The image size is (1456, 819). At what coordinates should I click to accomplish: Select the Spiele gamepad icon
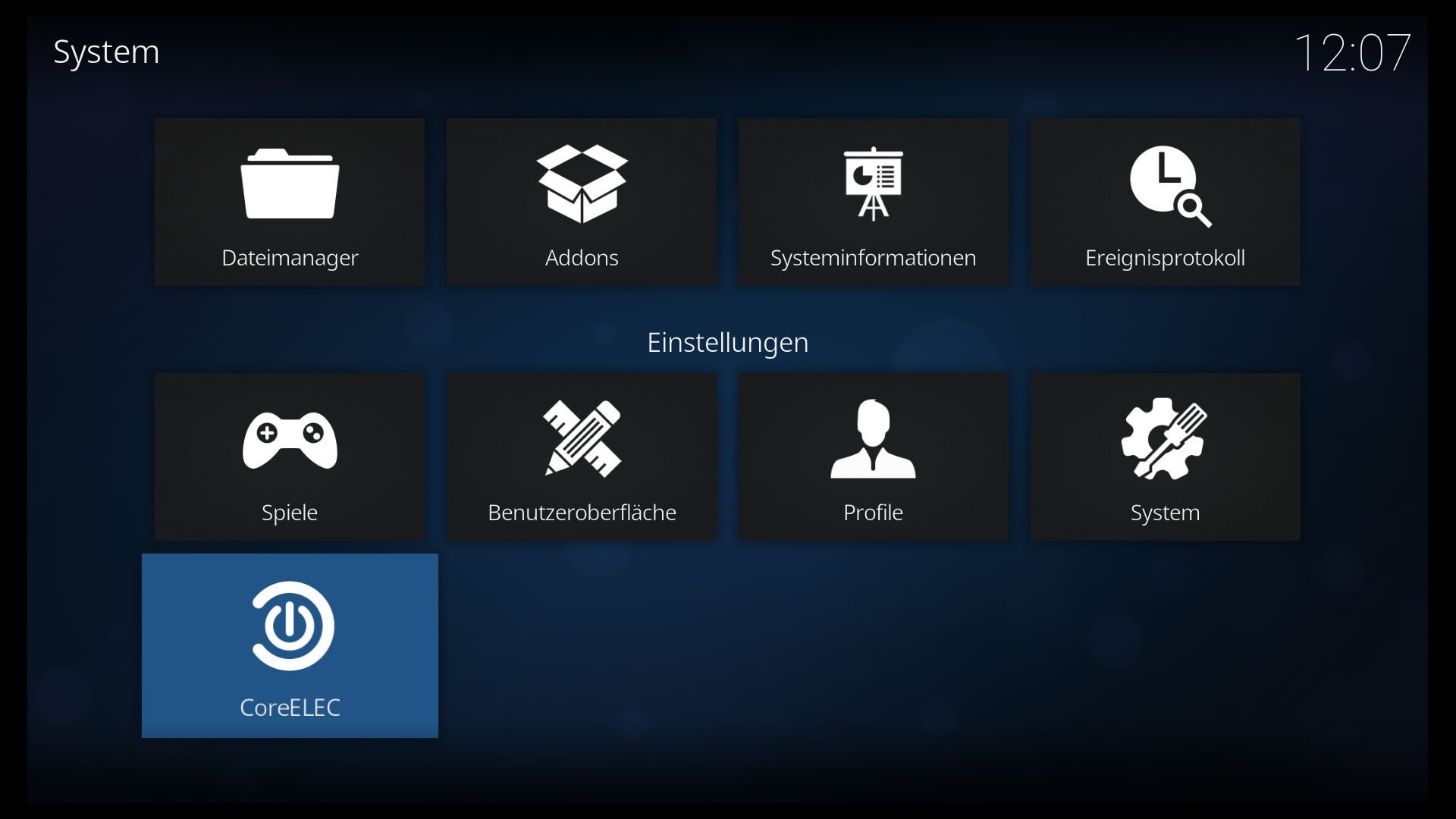tap(290, 440)
